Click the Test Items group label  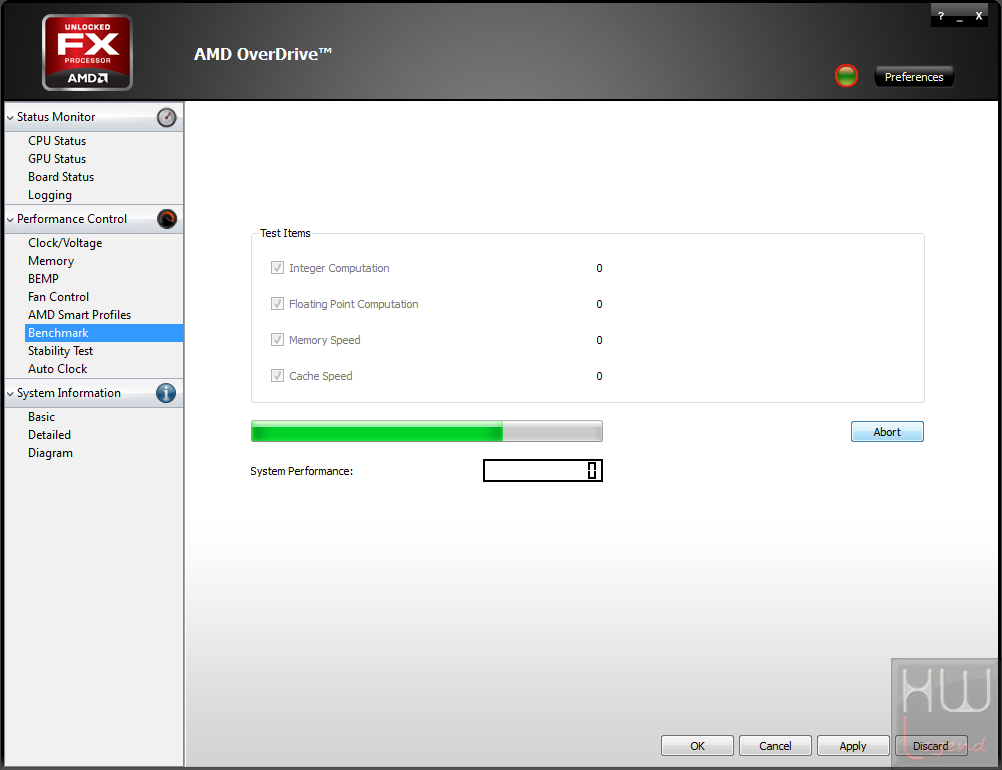coord(285,233)
